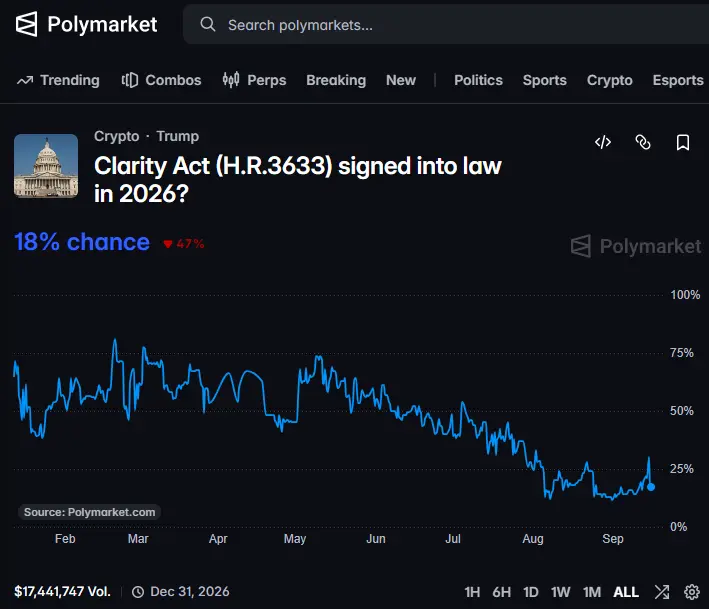Click the 0% axis label

[678, 526]
